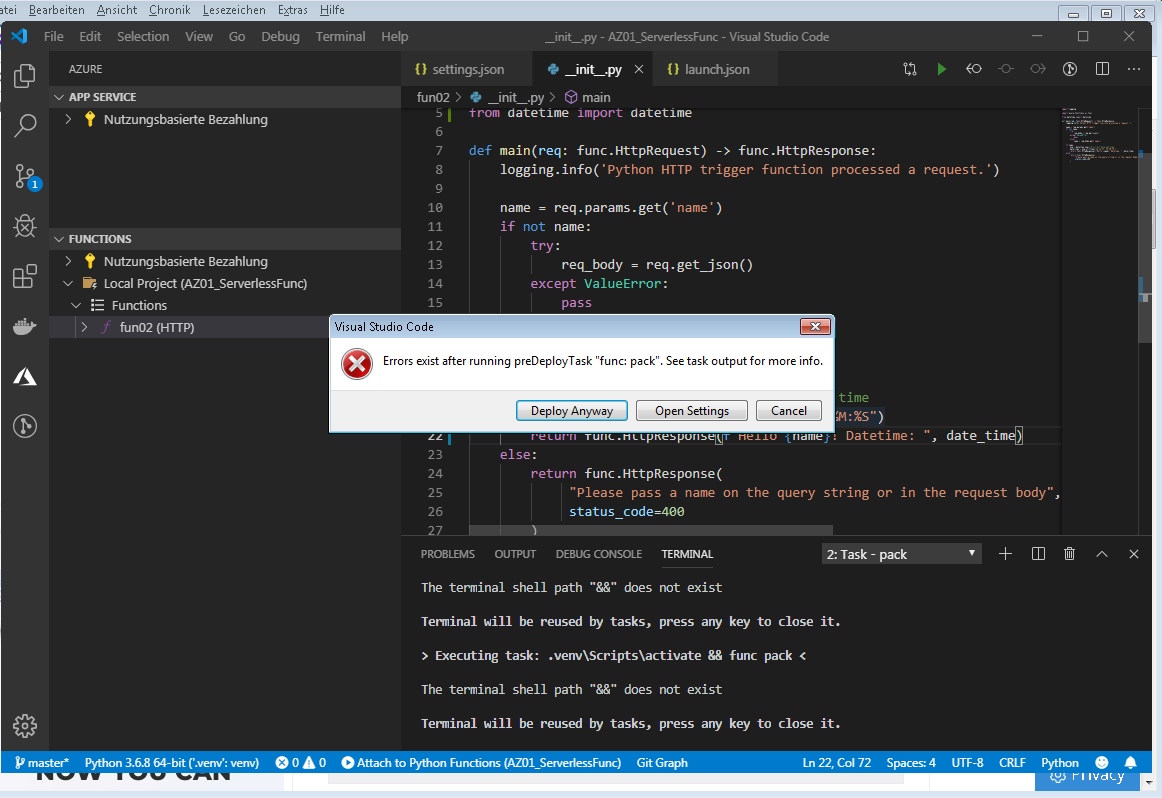Image resolution: width=1162 pixels, height=798 pixels.
Task: Open the Manage gear in activity bar
Action: click(24, 725)
